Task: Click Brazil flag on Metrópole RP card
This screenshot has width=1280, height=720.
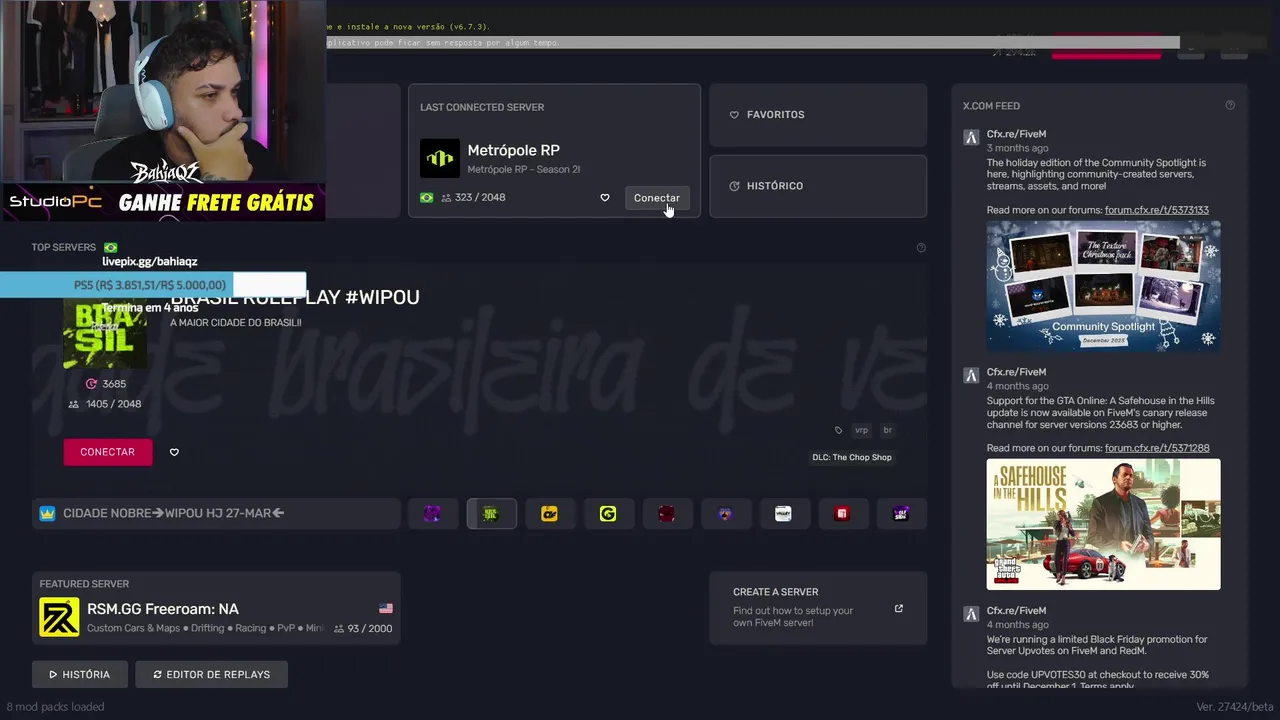Action: pyautogui.click(x=427, y=198)
